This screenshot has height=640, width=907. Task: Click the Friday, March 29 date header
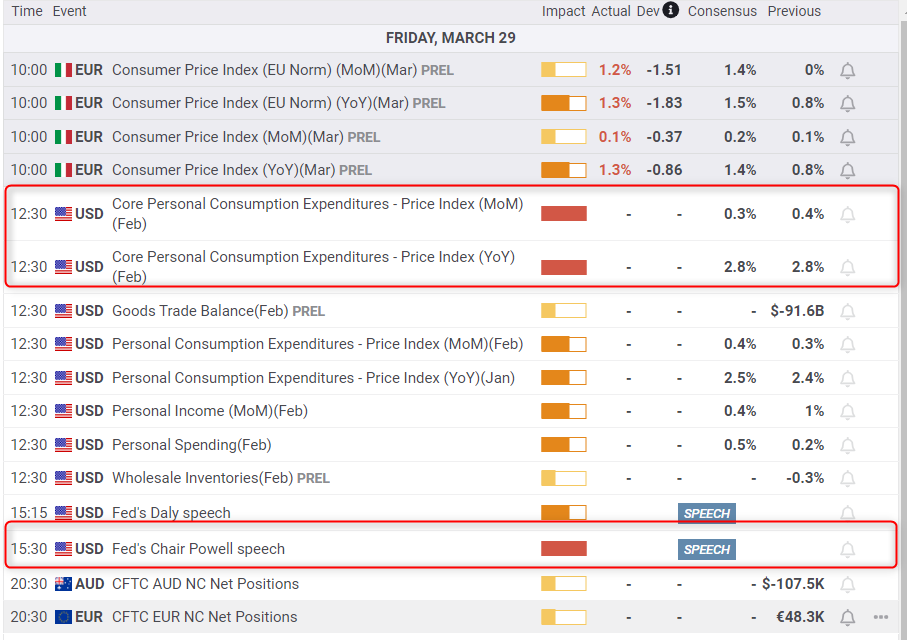point(450,38)
